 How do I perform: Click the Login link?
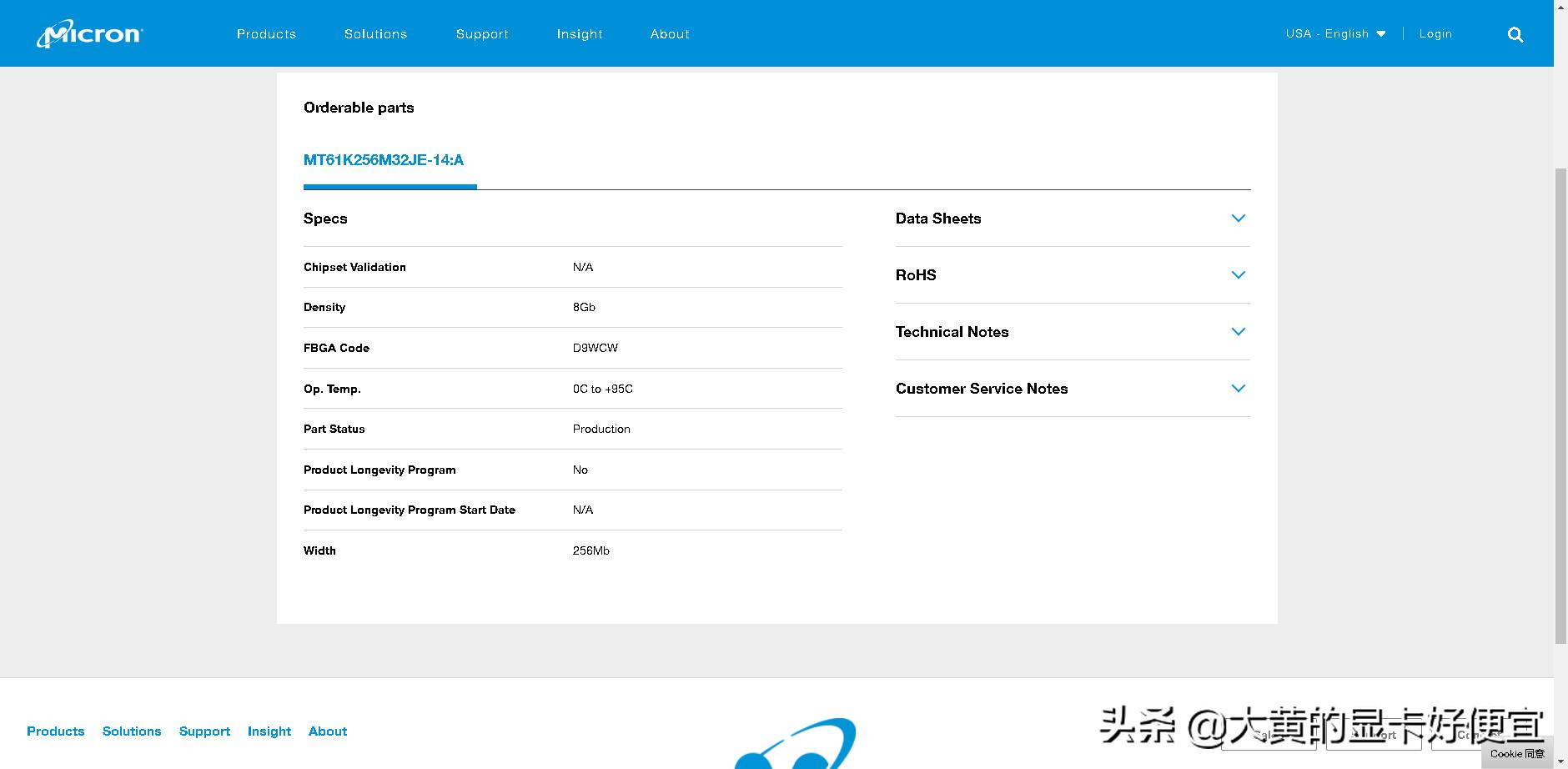(x=1435, y=34)
